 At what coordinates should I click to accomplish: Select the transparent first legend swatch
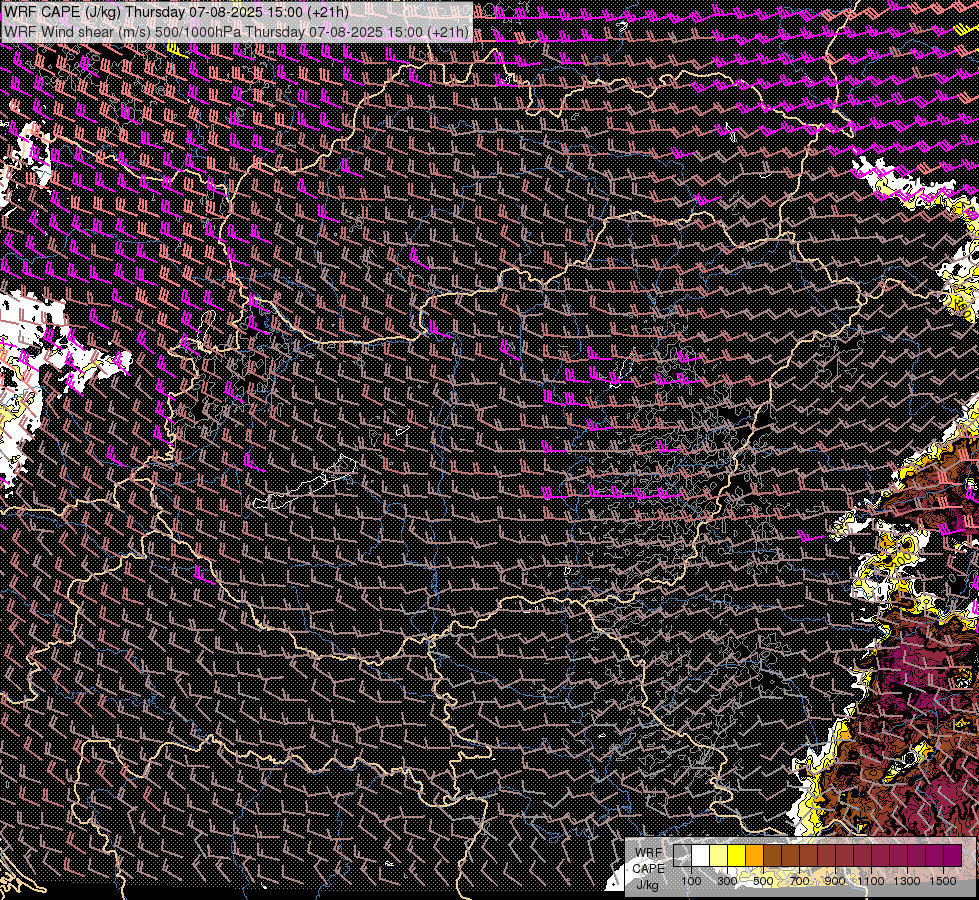(682, 856)
